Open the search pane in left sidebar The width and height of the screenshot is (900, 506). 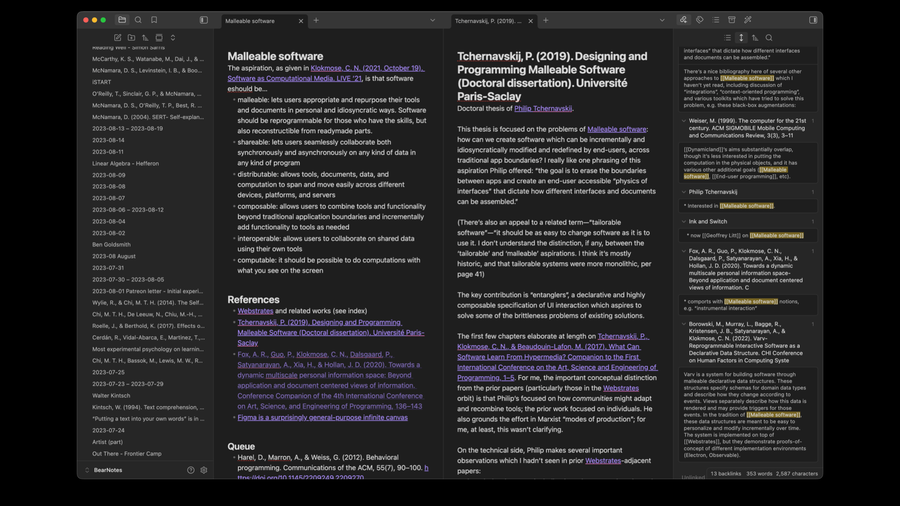138,20
